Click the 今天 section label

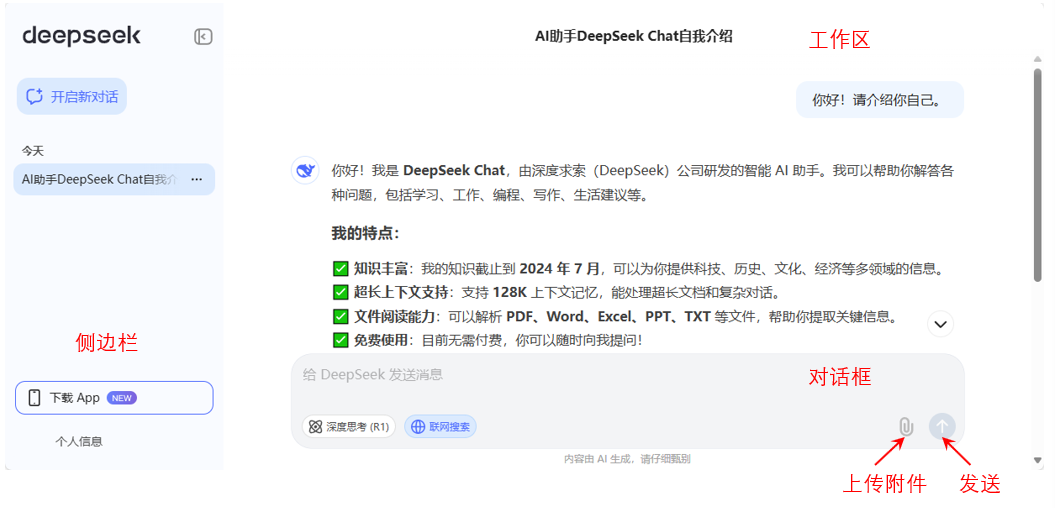(32, 151)
